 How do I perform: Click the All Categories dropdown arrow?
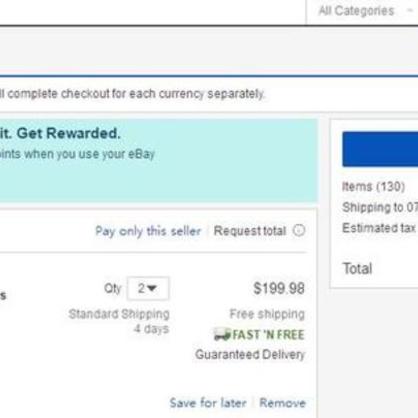pos(410,11)
